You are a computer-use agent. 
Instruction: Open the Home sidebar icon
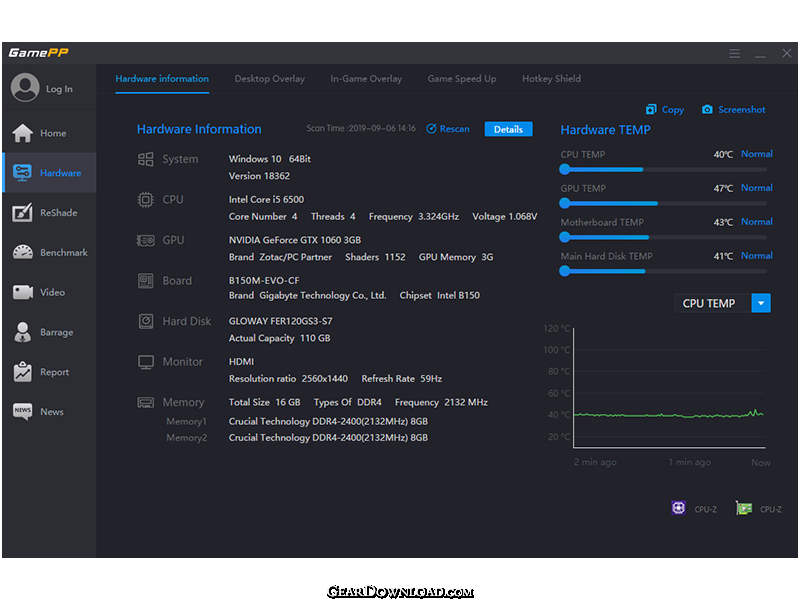(x=22, y=133)
